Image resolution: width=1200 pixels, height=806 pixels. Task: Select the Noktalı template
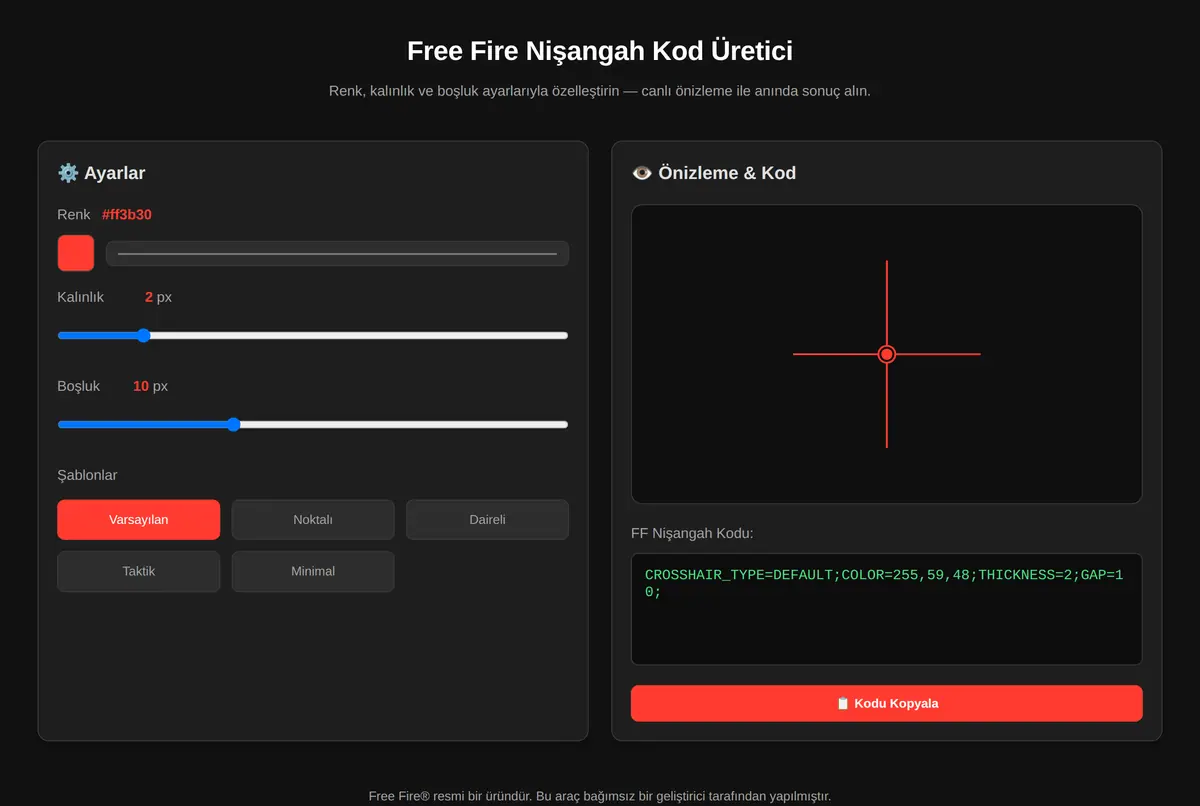point(313,520)
